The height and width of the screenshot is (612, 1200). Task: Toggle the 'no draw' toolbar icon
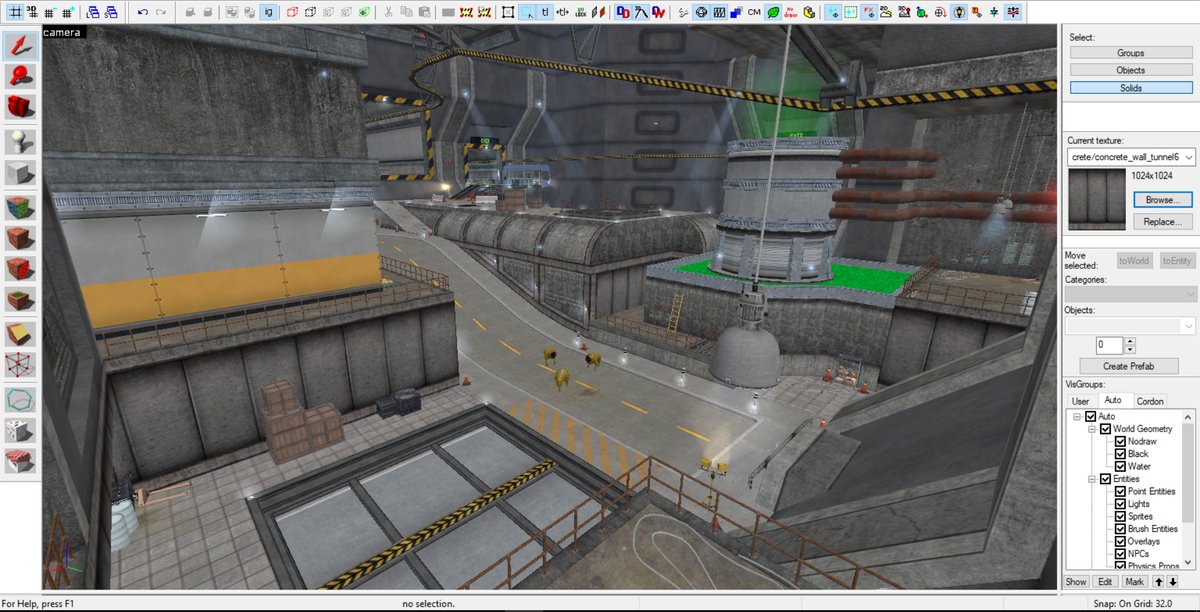coord(789,12)
